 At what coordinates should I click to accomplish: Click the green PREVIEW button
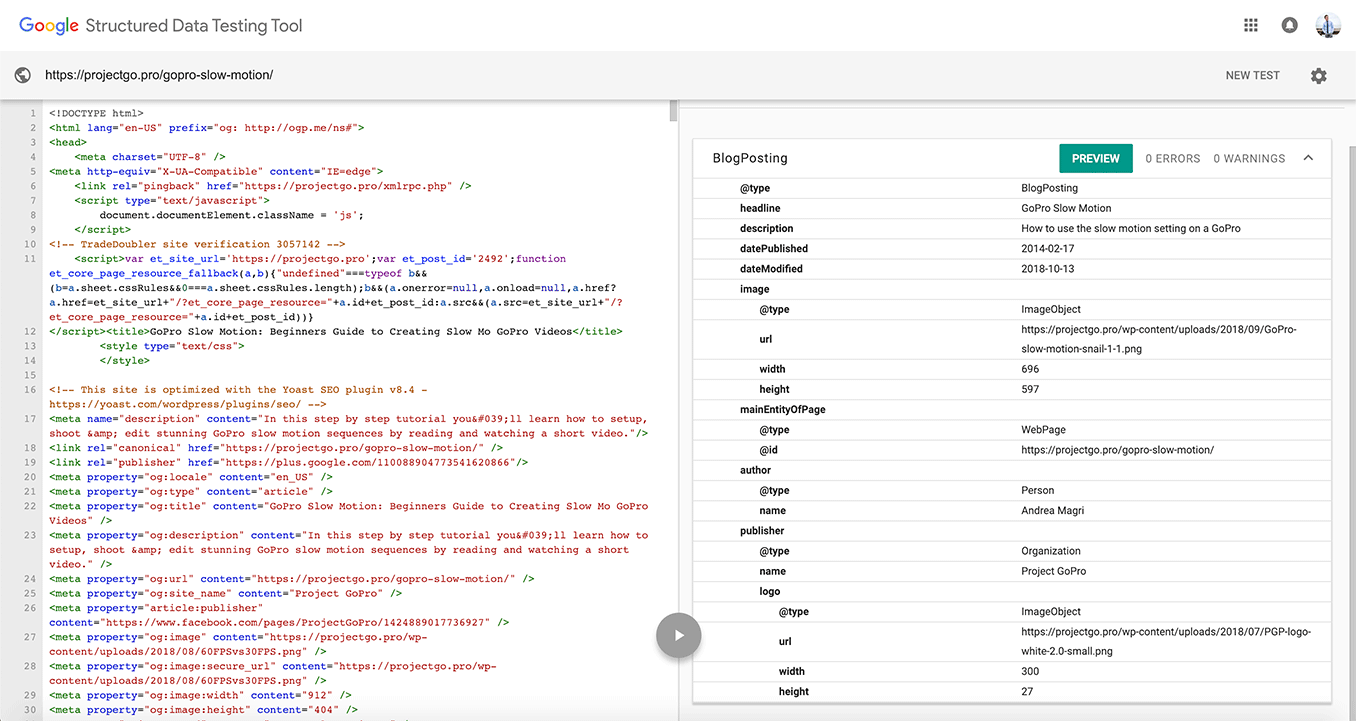point(1096,158)
